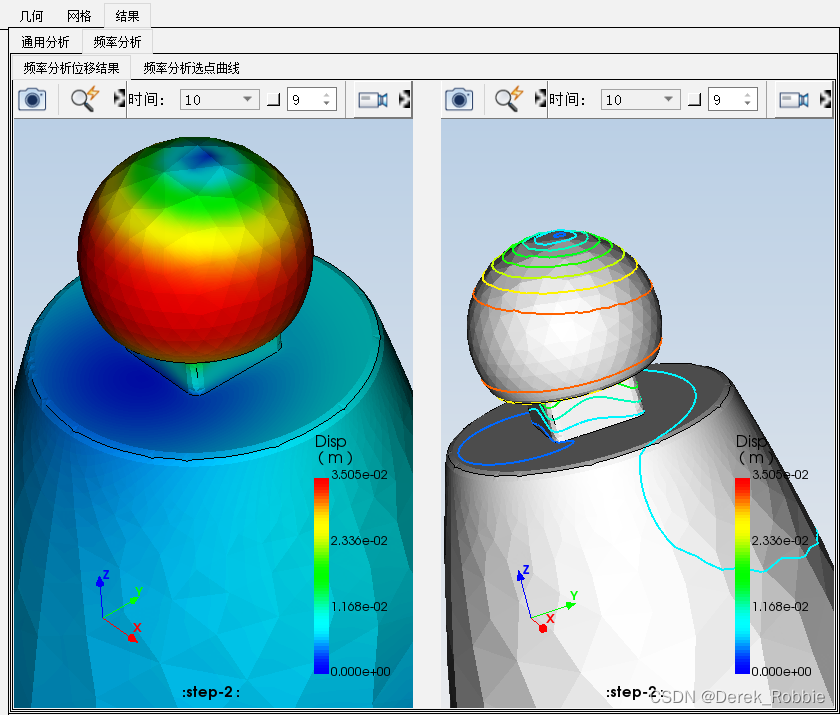Click the left Disp color legend bar
Image resolution: width=840 pixels, height=715 pixels.
click(x=321, y=576)
